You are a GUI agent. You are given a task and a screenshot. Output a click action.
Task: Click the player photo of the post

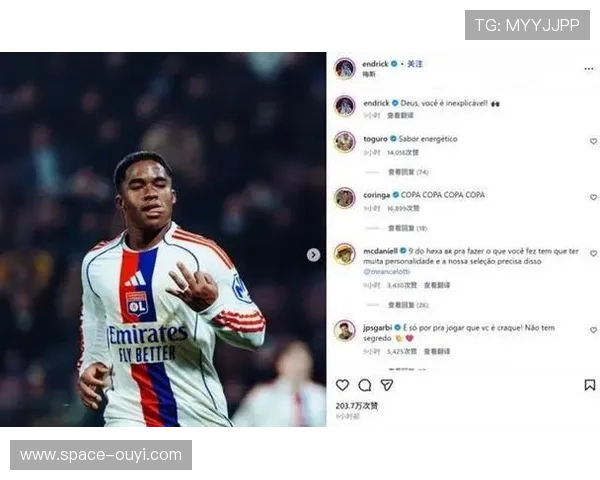163,239
